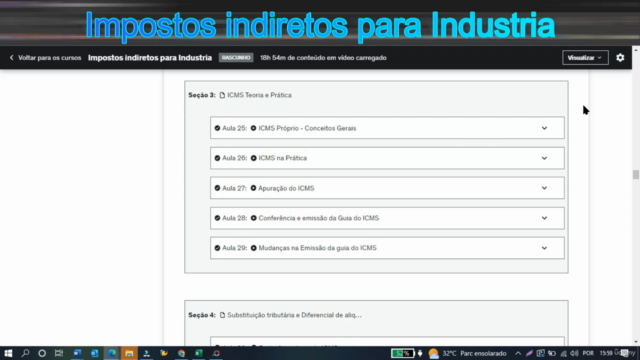The height and width of the screenshot is (360, 640).
Task: Expand Aula 26 ICMS na Prática chevron
Action: pos(544,158)
